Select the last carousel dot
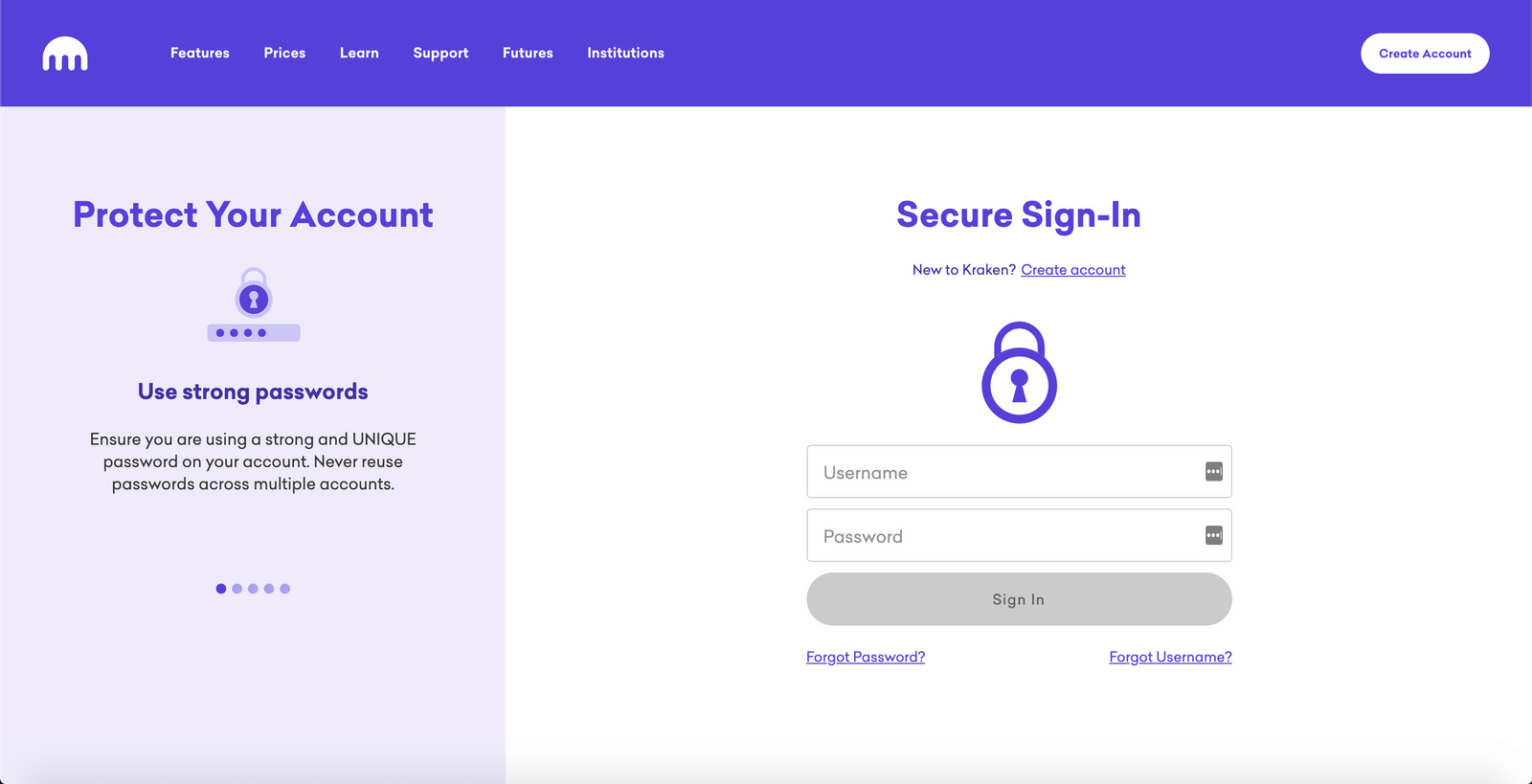The image size is (1532, 784). click(285, 589)
